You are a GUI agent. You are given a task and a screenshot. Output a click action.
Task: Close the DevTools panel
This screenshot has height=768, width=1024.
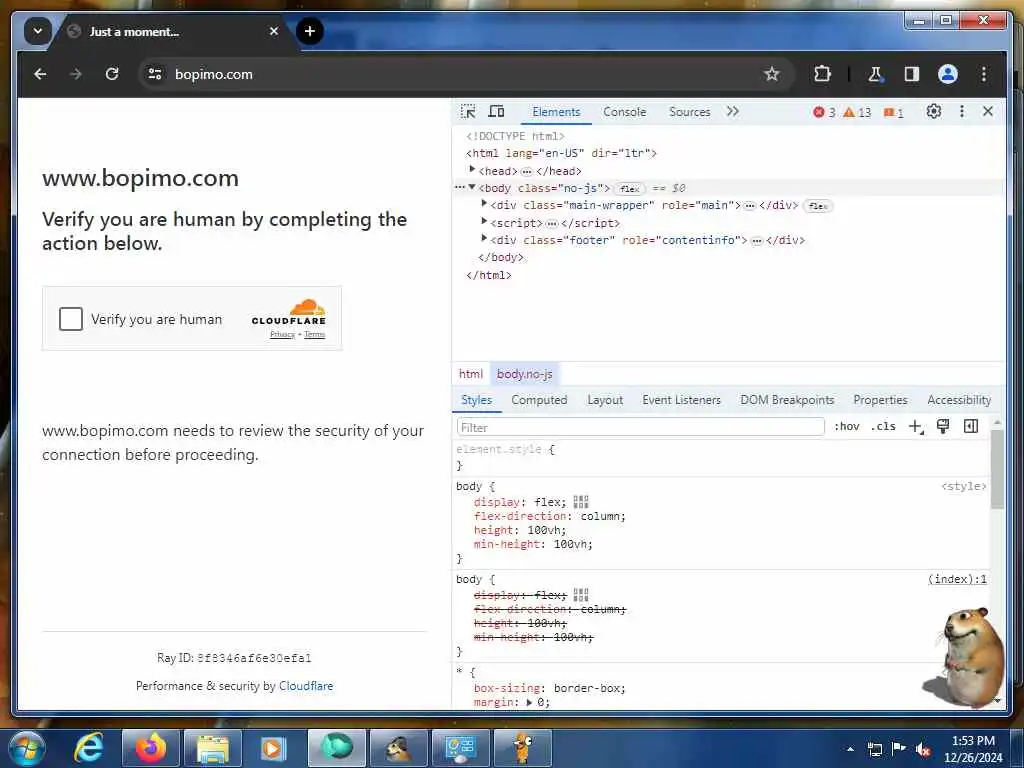[x=988, y=112]
